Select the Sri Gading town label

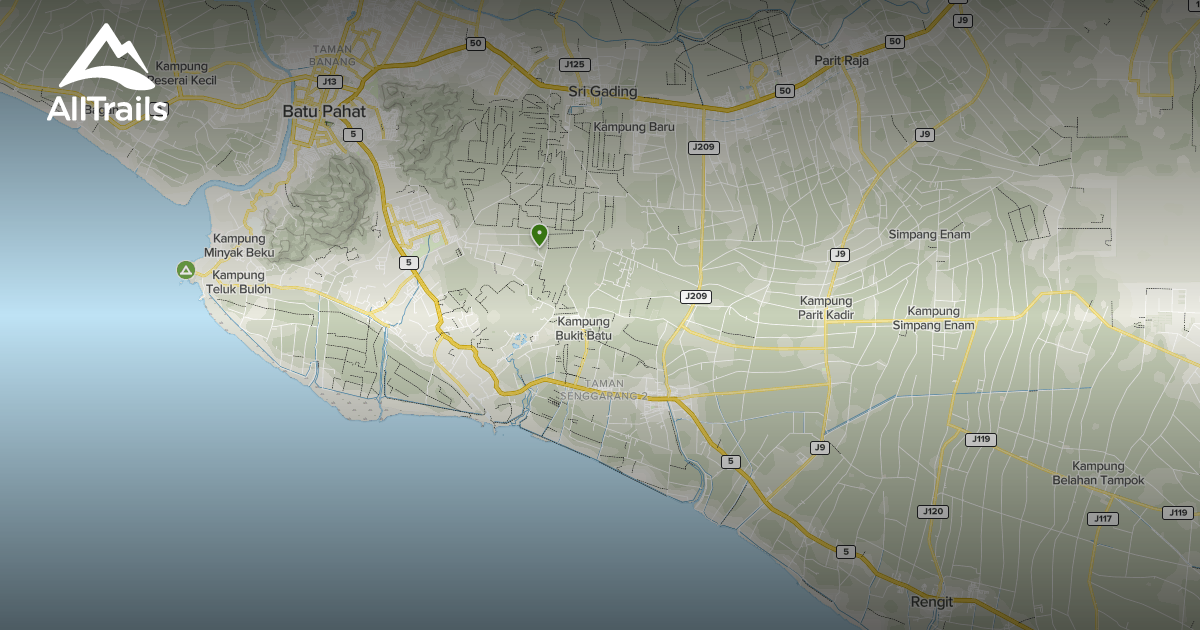click(x=601, y=91)
